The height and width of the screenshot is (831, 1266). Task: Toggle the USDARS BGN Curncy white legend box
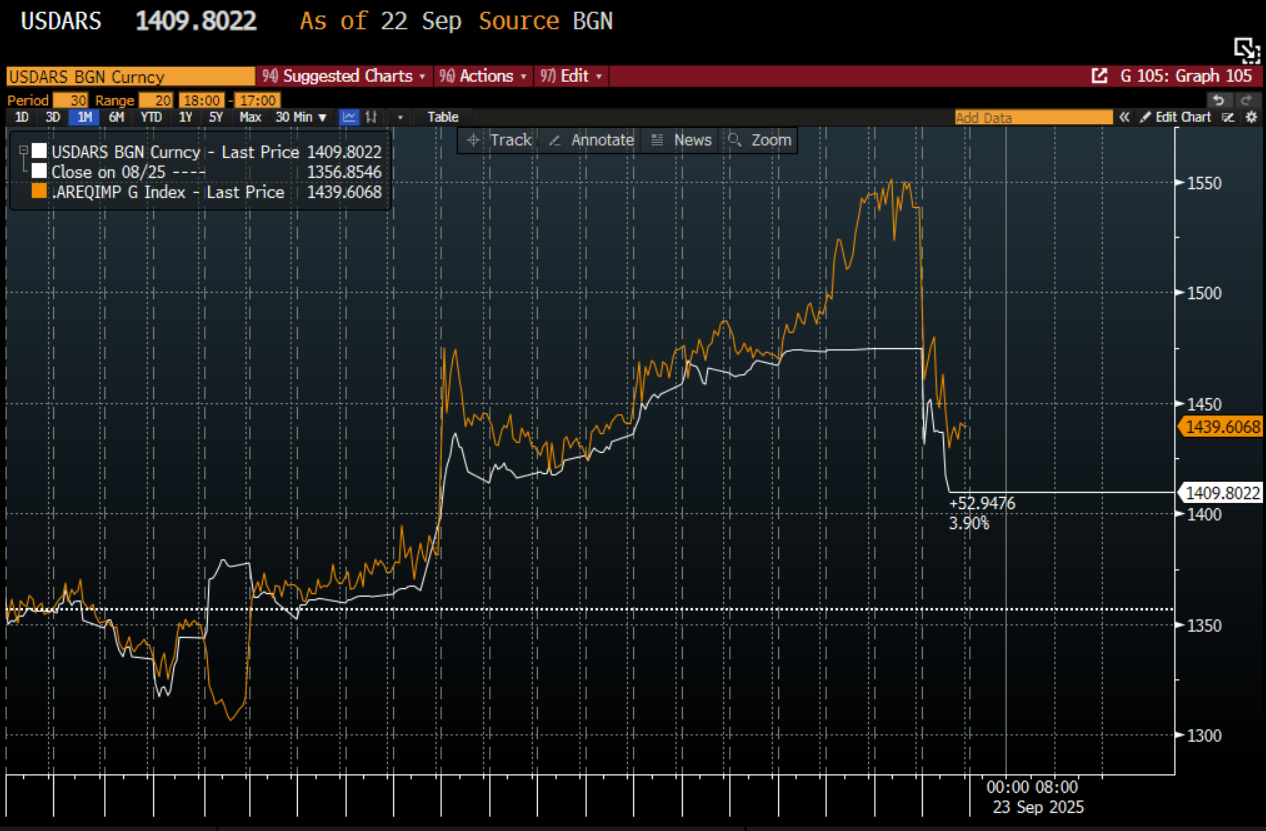pyautogui.click(x=39, y=152)
